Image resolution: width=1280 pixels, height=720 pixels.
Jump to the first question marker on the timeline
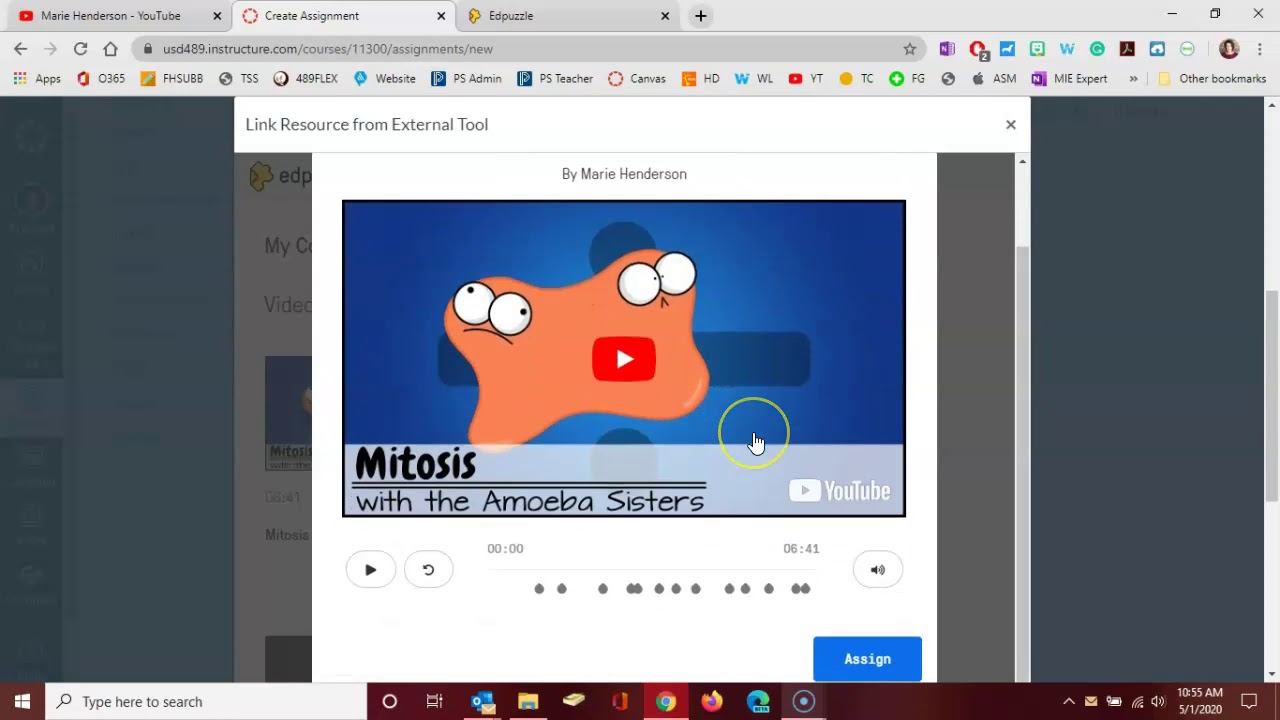[539, 589]
